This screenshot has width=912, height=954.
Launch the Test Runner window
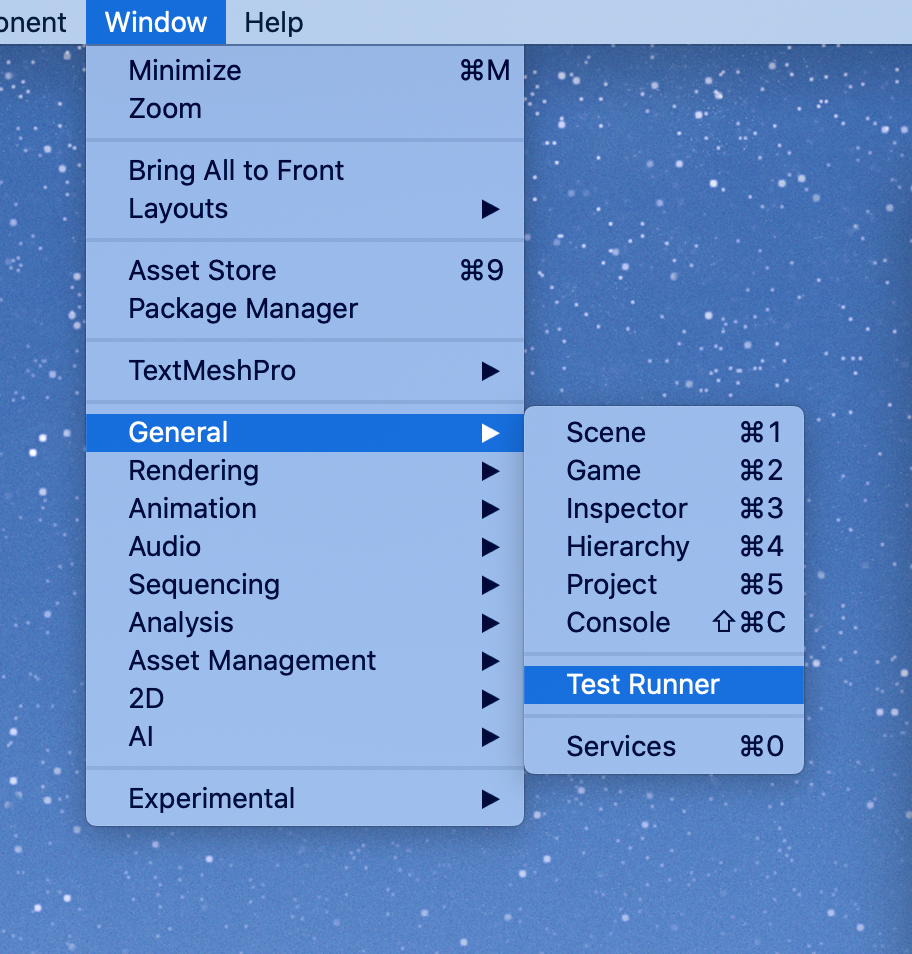tap(664, 685)
